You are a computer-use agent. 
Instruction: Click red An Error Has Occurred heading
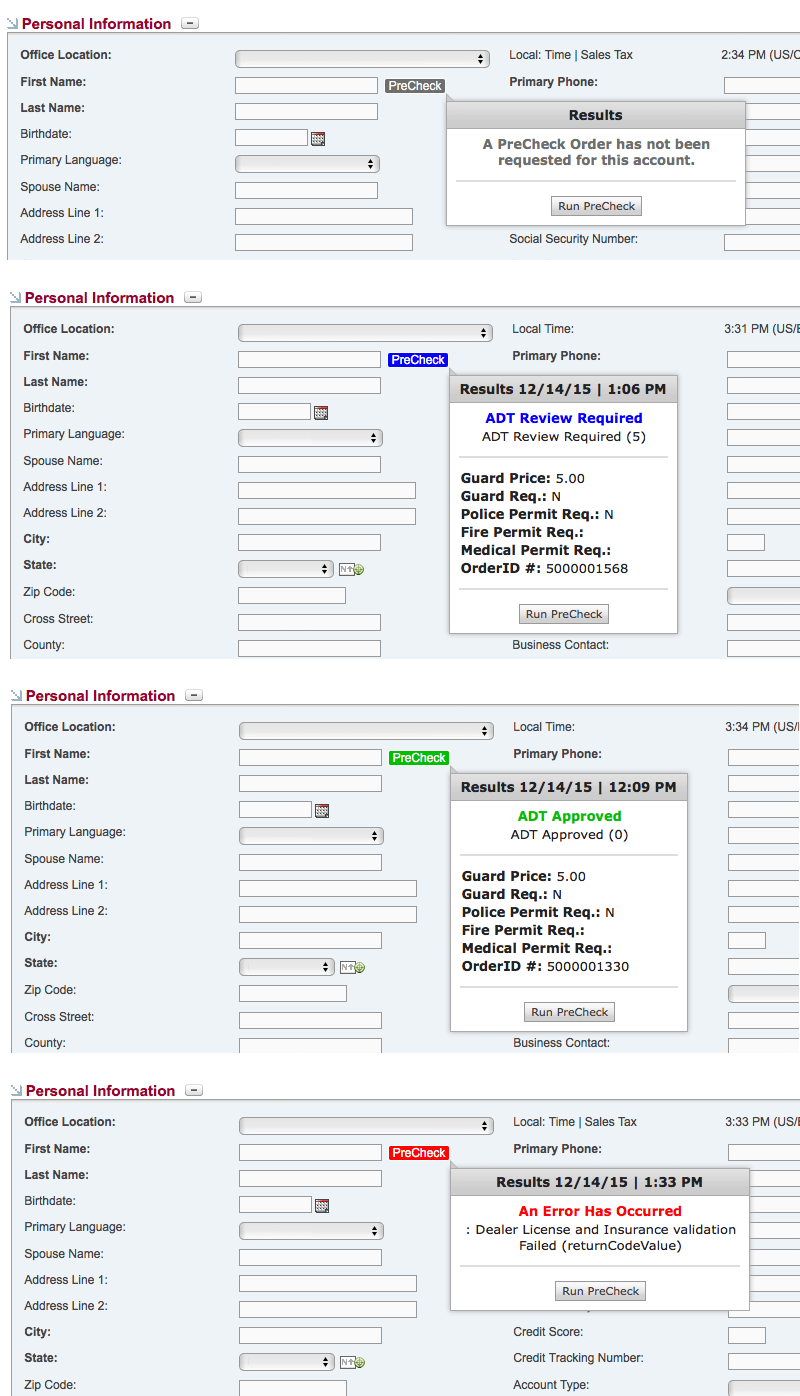[600, 1211]
